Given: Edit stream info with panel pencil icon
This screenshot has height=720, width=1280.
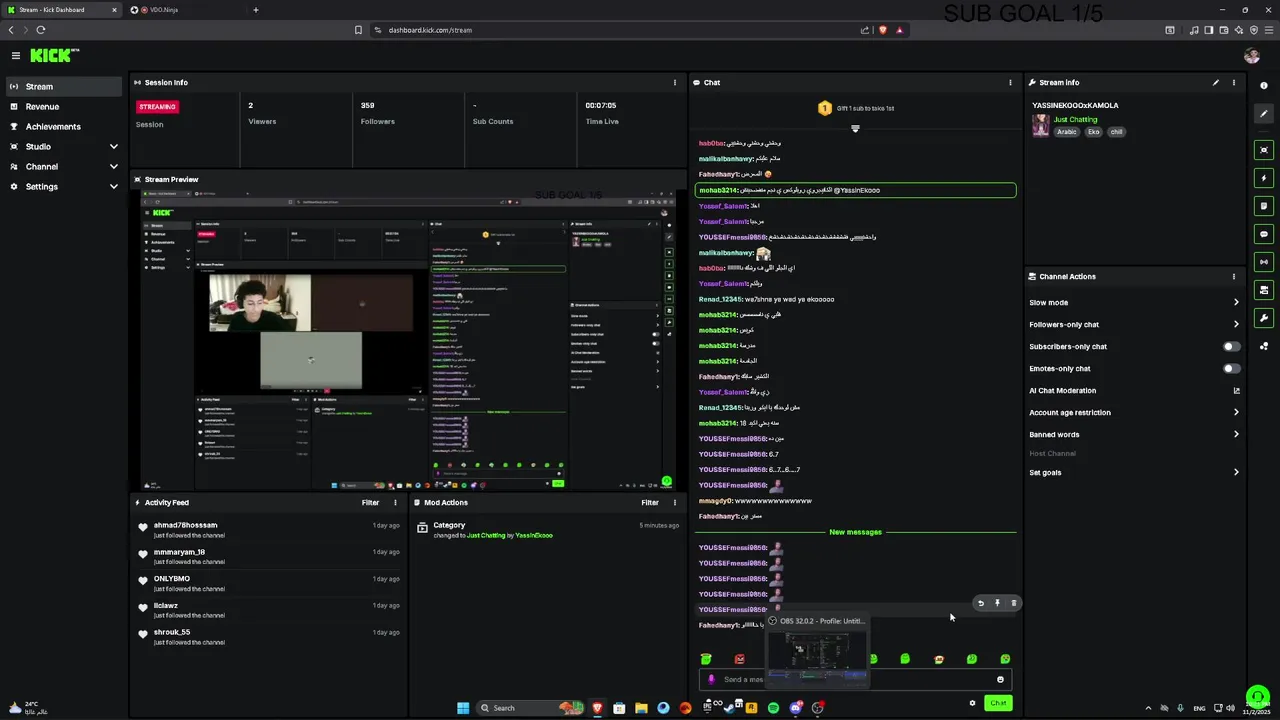Looking at the screenshot, I should tap(1216, 83).
